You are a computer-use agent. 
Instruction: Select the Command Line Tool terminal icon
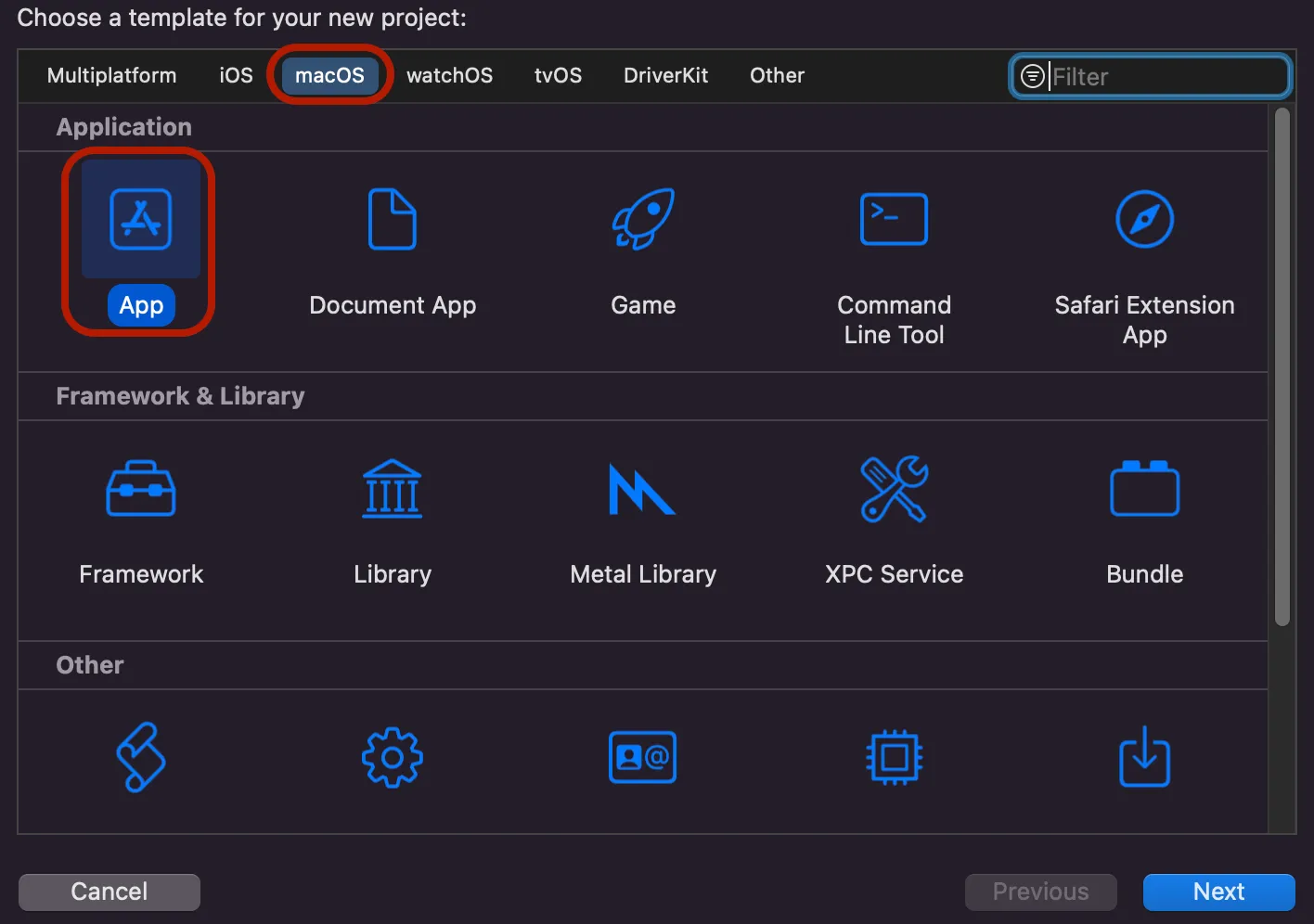coord(894,220)
